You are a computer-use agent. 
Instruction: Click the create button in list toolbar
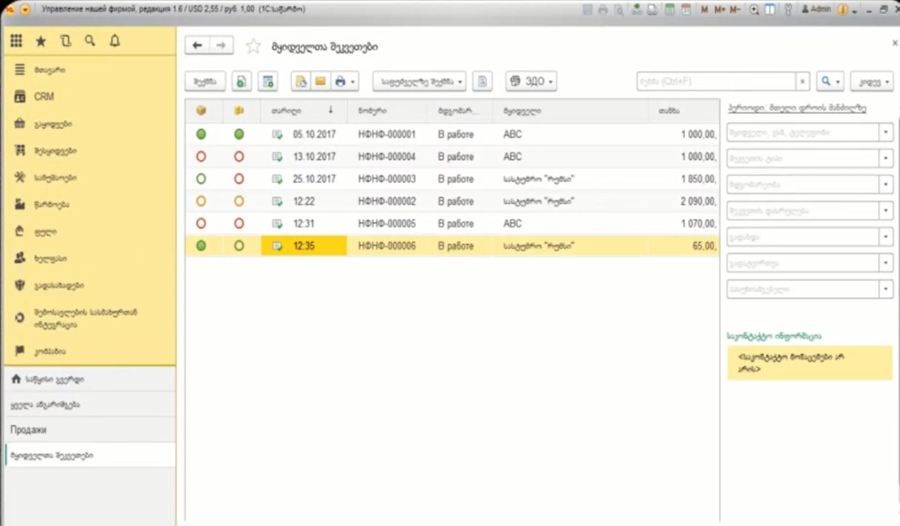pyautogui.click(x=204, y=81)
